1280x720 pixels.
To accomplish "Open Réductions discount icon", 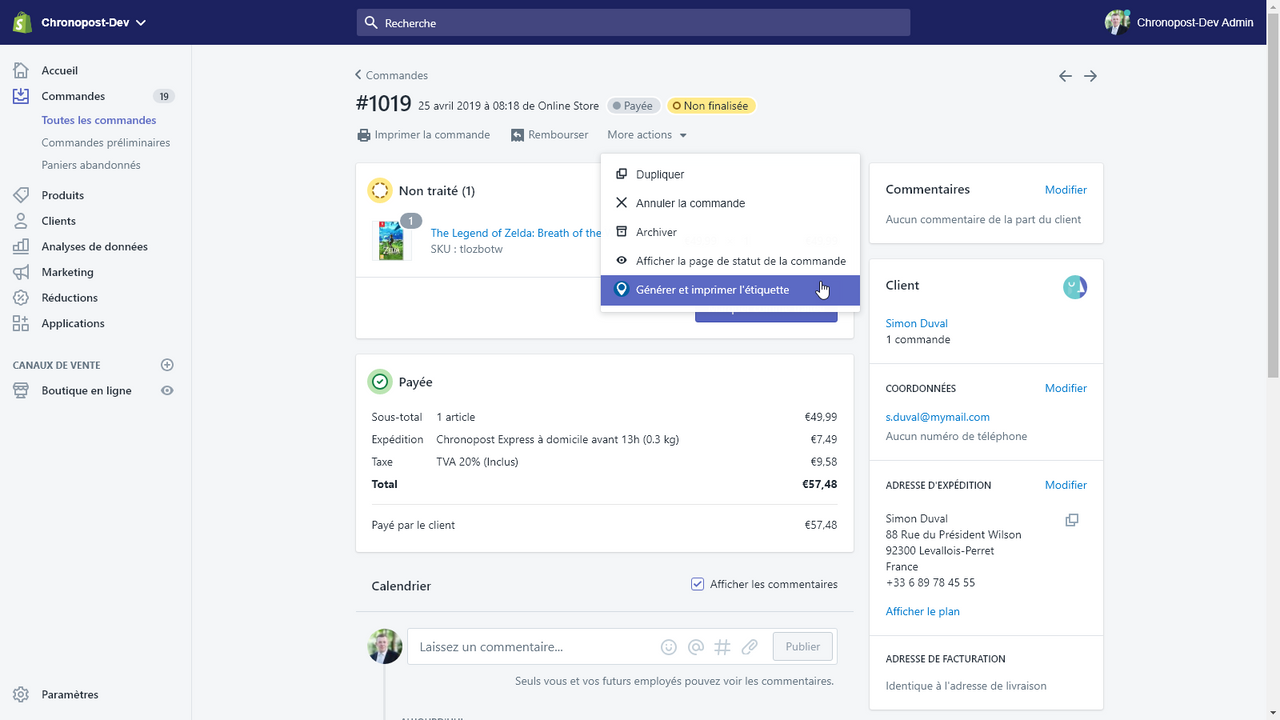I will coord(21,298).
